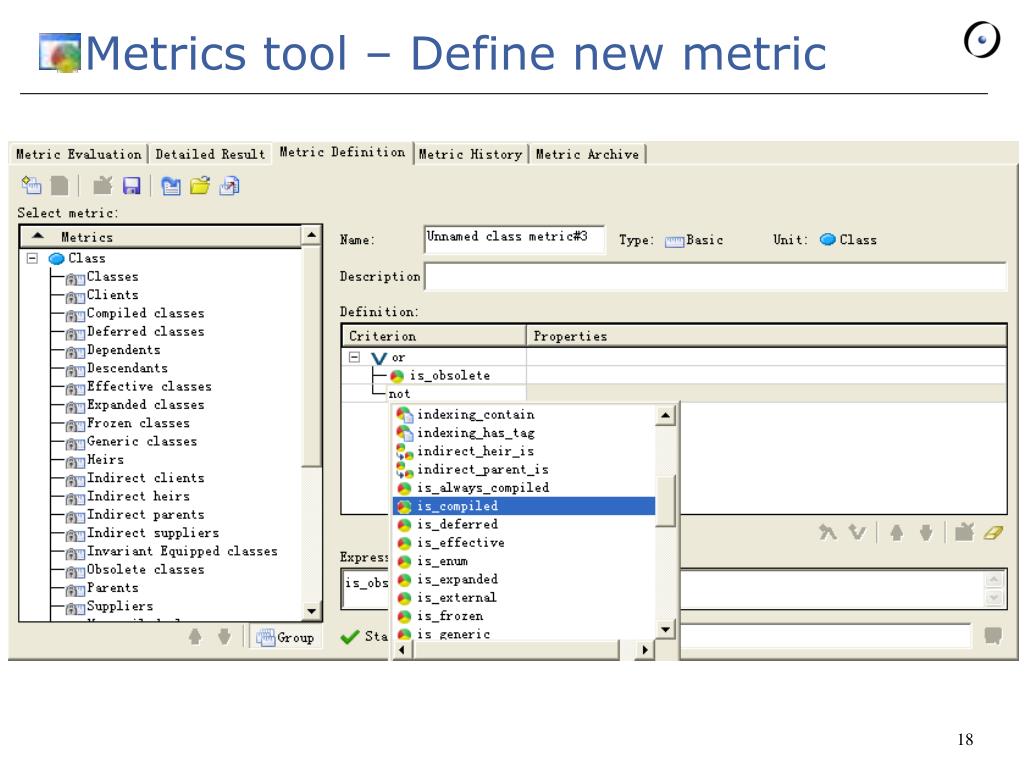This screenshot has height=768, width=1024.
Task: Click the criteria list's scroll down arrow
Action: [665, 630]
